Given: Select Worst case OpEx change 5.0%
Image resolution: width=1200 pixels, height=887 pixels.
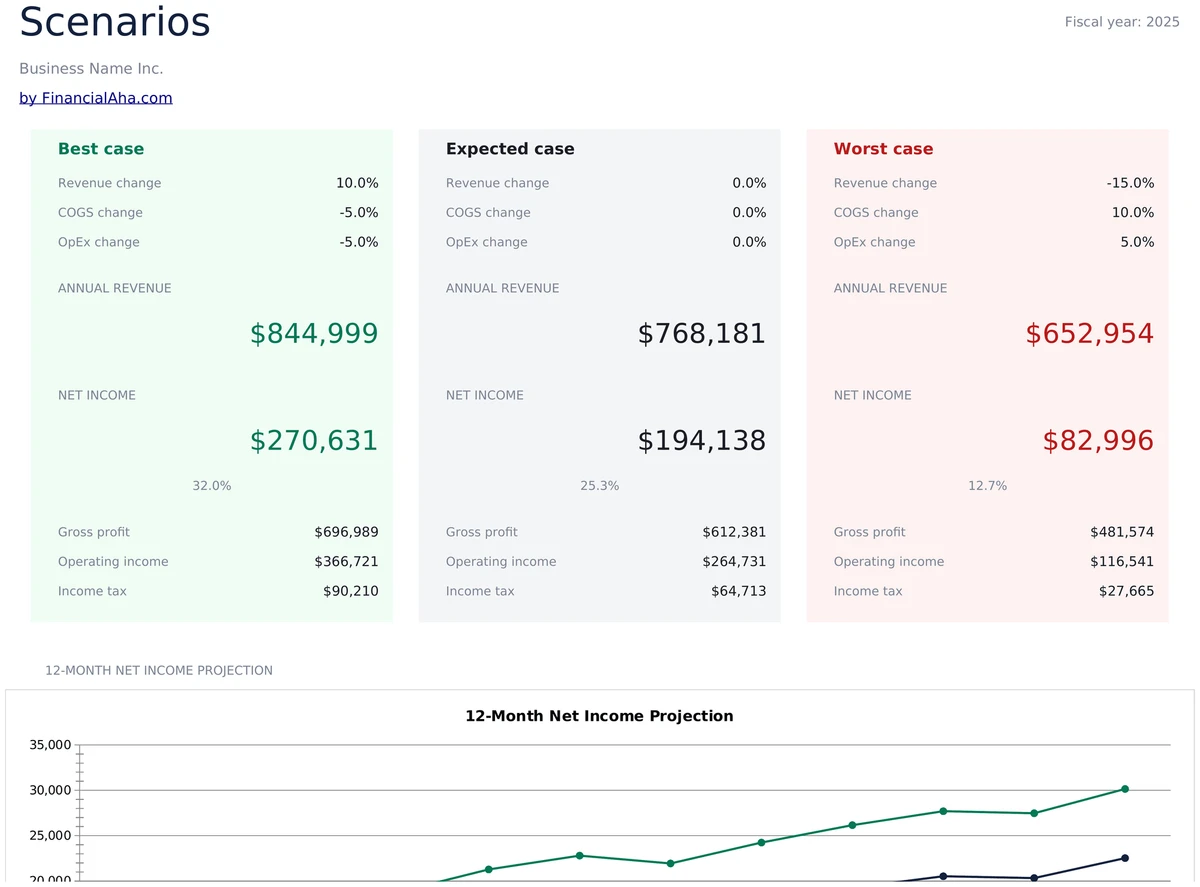Looking at the screenshot, I should click(x=1137, y=242).
